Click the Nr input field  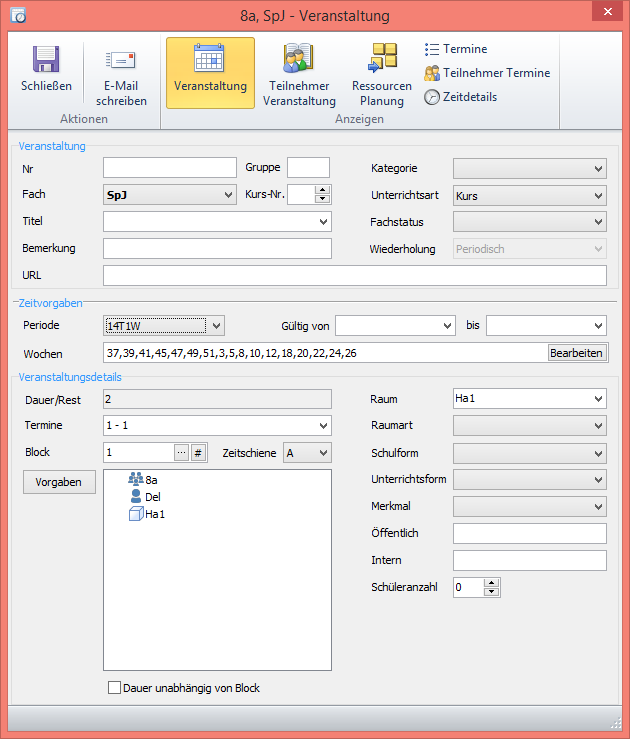(170, 168)
